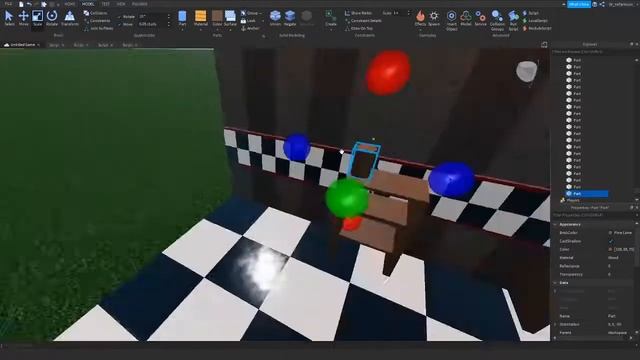Insert a ModuleScript
The width and height of the screenshot is (640, 360).
pos(537,28)
